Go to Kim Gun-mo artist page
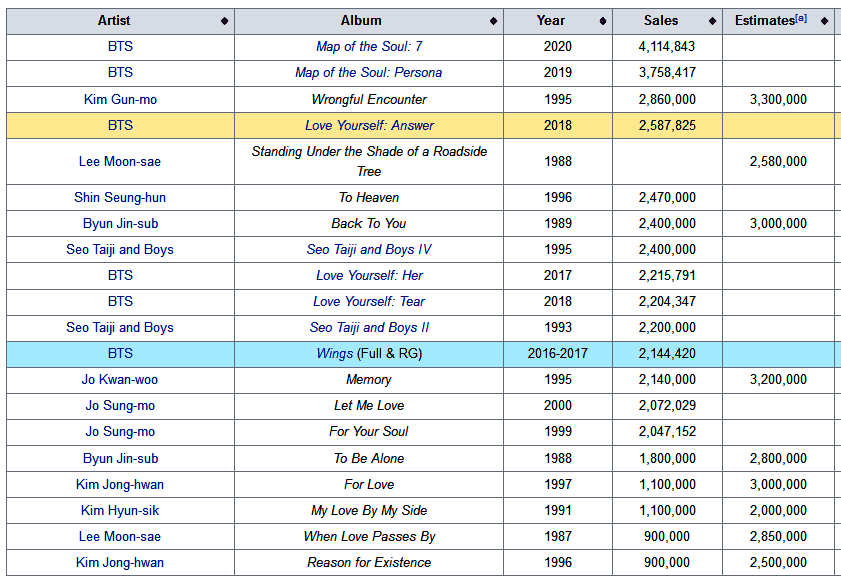 pos(120,99)
